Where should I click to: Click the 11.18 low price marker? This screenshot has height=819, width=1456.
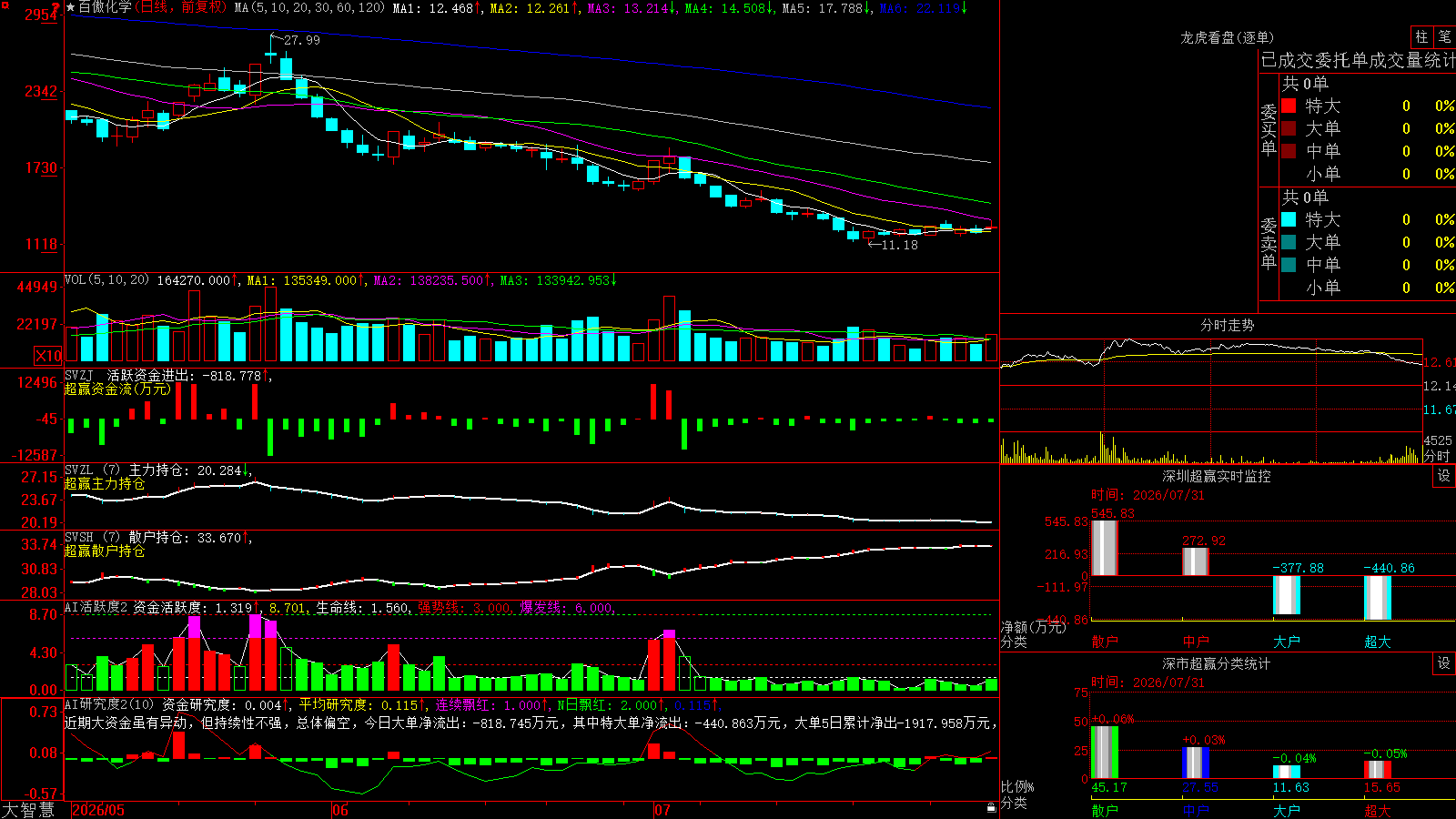[x=899, y=245]
